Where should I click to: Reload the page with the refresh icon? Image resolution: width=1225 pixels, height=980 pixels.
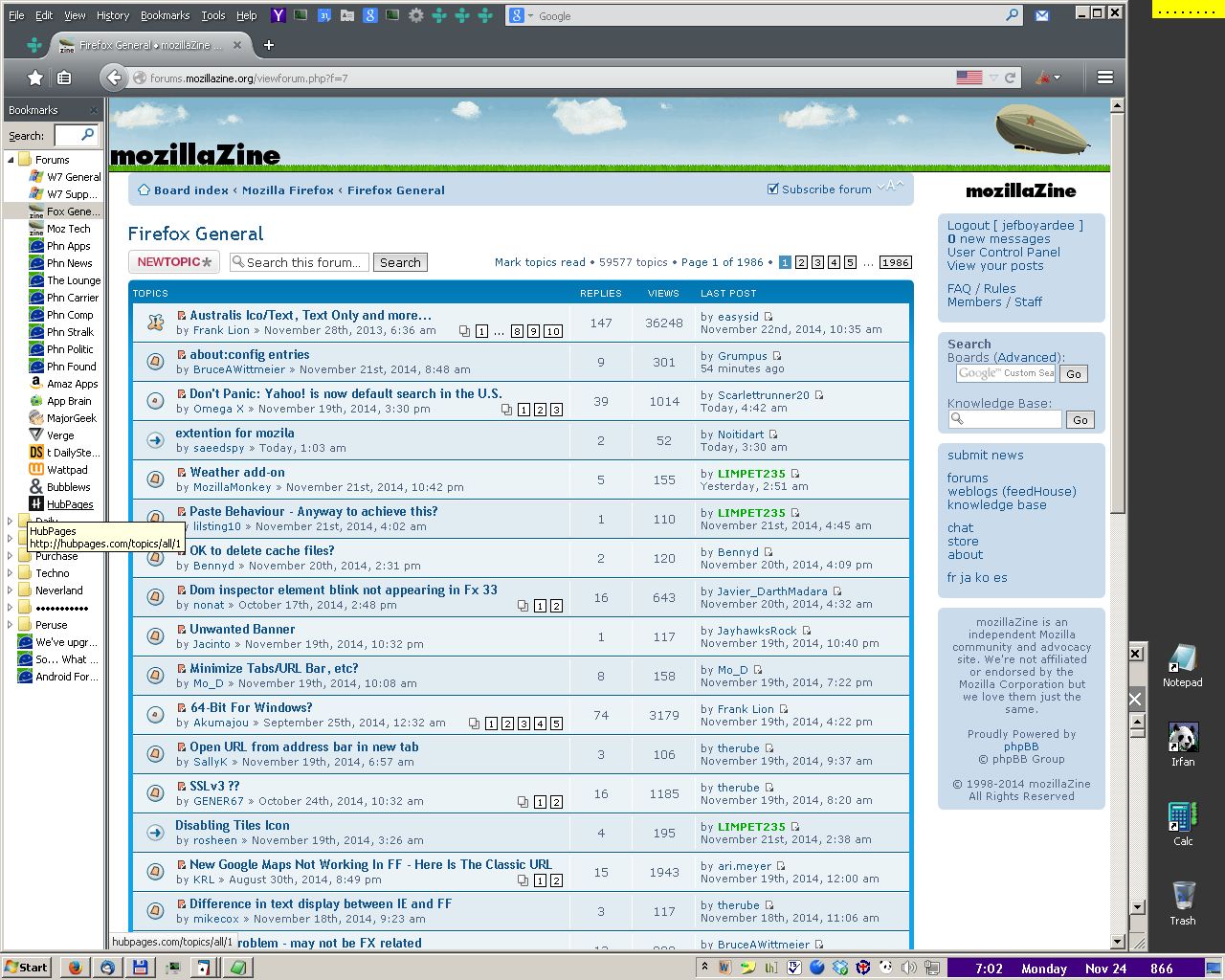point(1010,78)
